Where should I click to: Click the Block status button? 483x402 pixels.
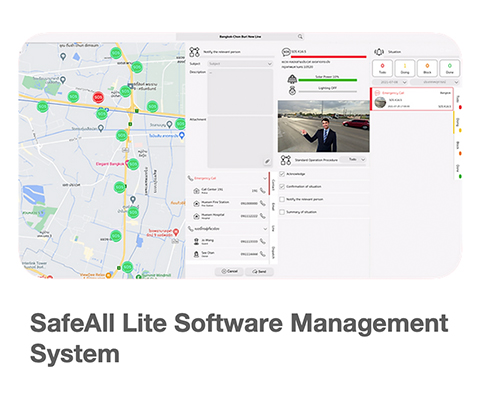(x=427, y=68)
